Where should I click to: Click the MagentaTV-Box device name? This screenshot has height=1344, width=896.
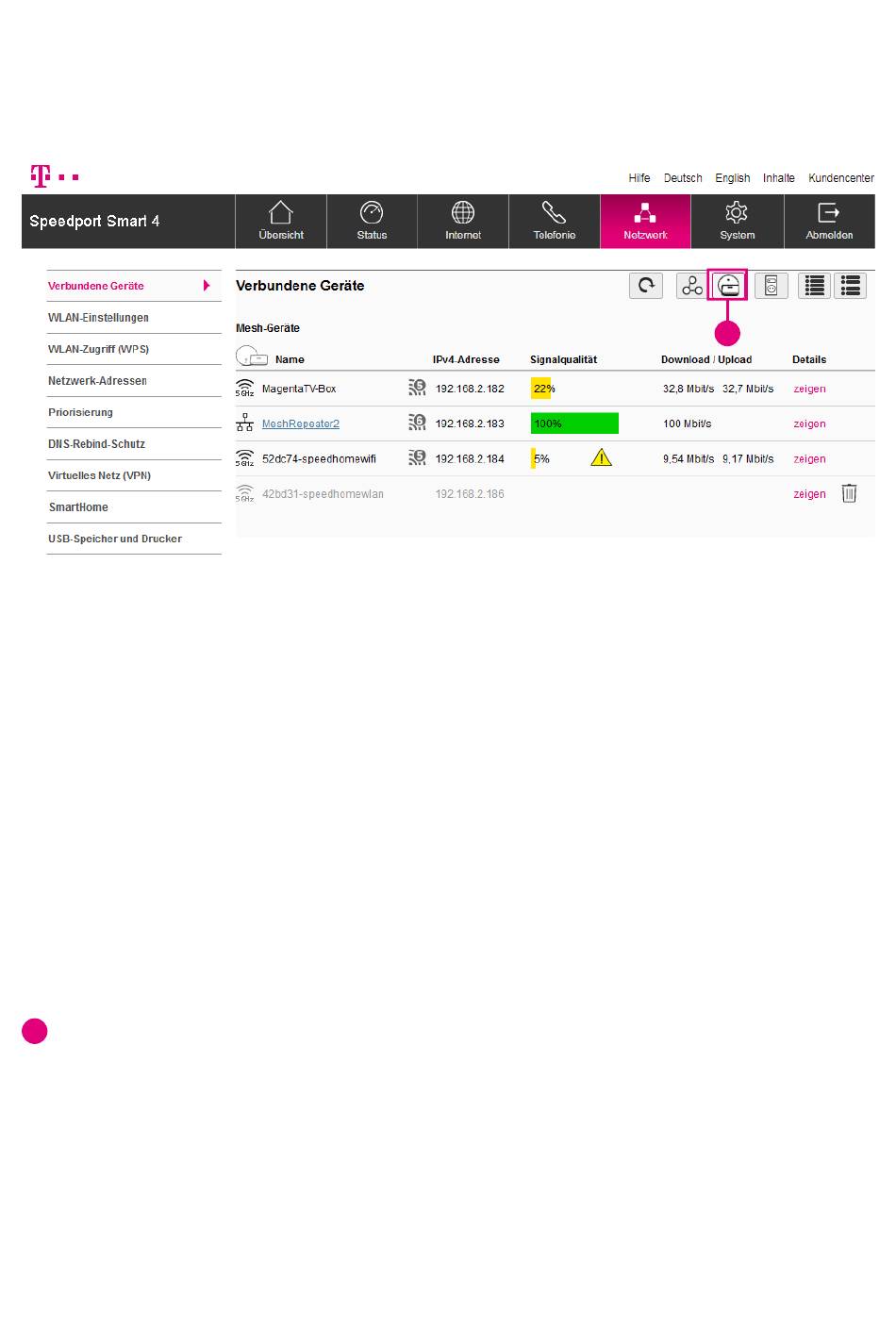299,389
